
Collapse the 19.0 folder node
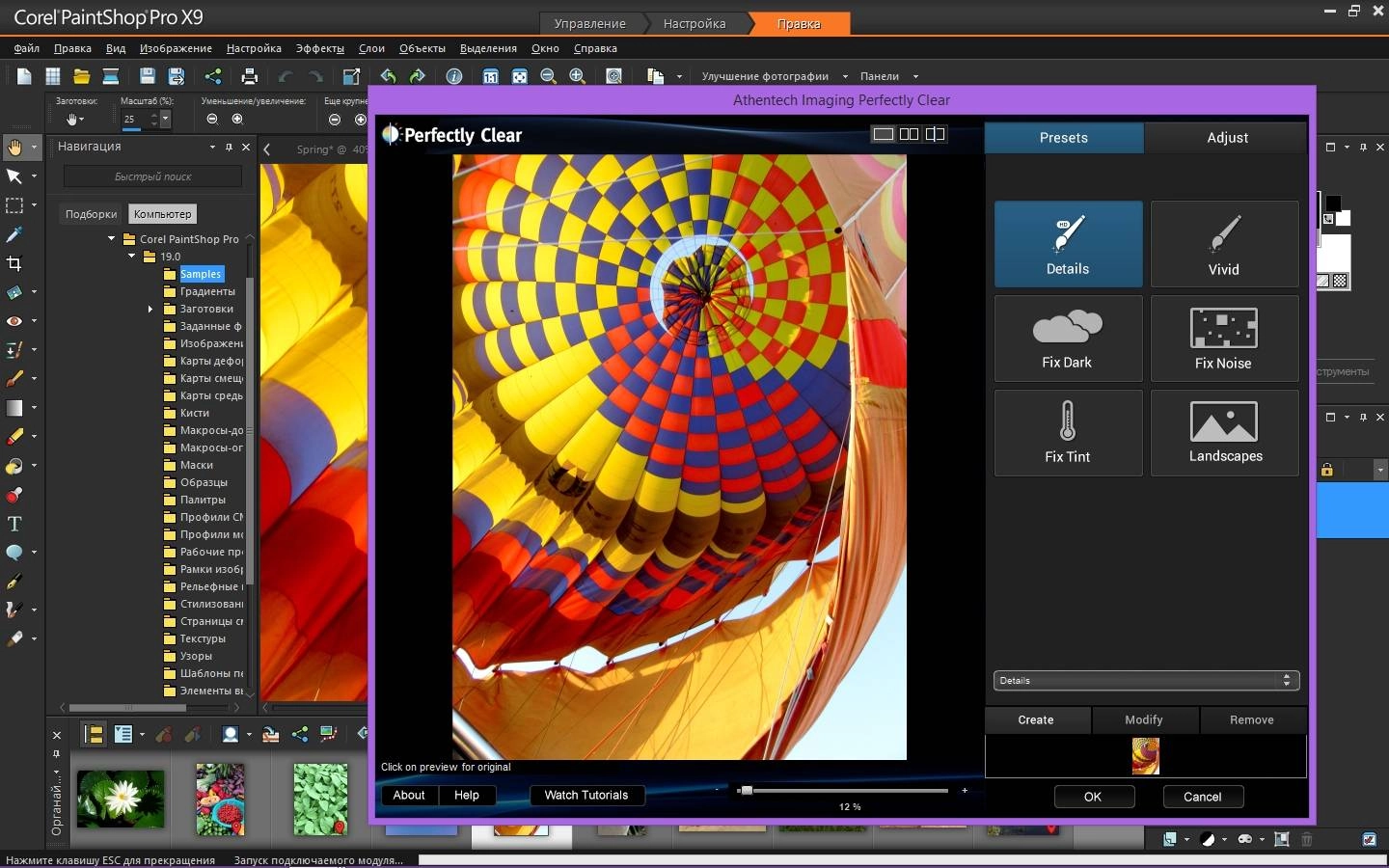[x=132, y=257]
